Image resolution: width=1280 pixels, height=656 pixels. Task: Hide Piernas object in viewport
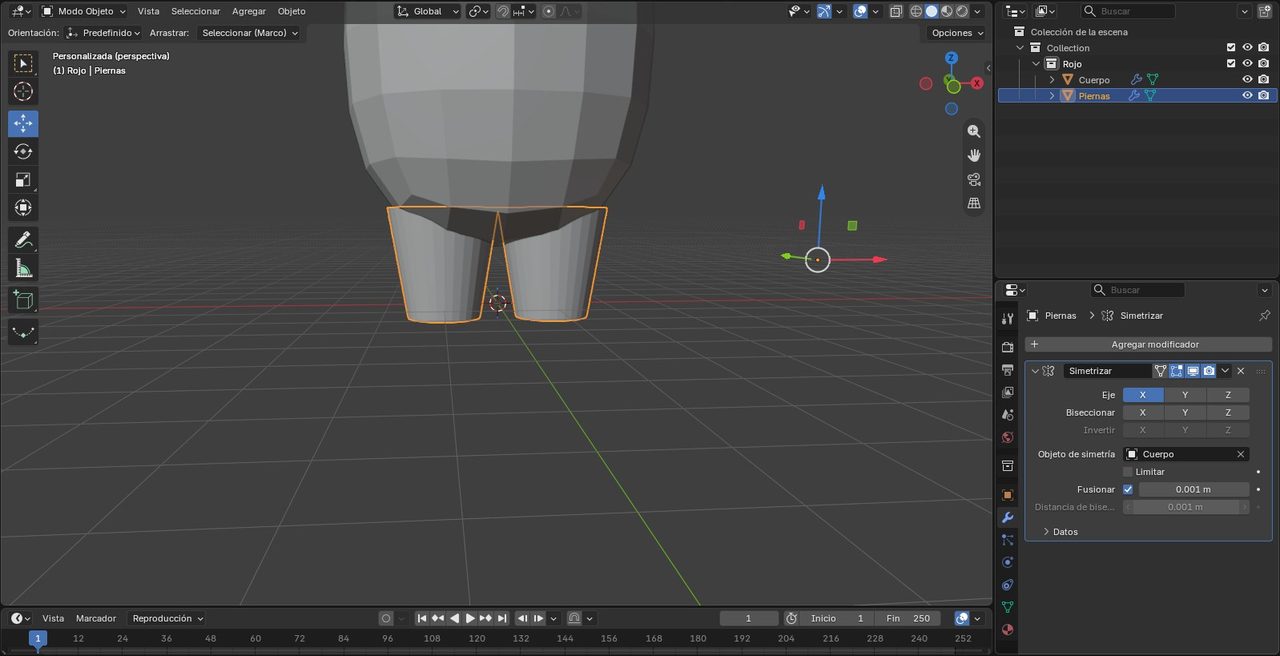pyautogui.click(x=1247, y=96)
